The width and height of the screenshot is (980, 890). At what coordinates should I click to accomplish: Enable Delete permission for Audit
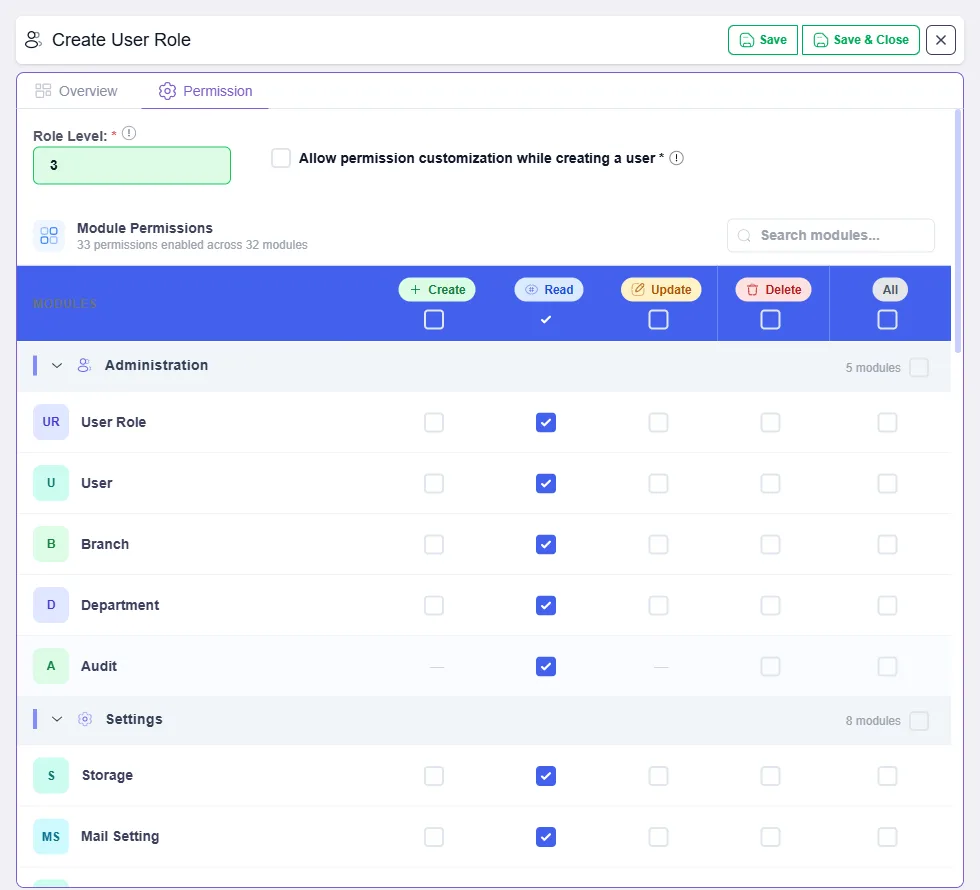pyautogui.click(x=770, y=666)
